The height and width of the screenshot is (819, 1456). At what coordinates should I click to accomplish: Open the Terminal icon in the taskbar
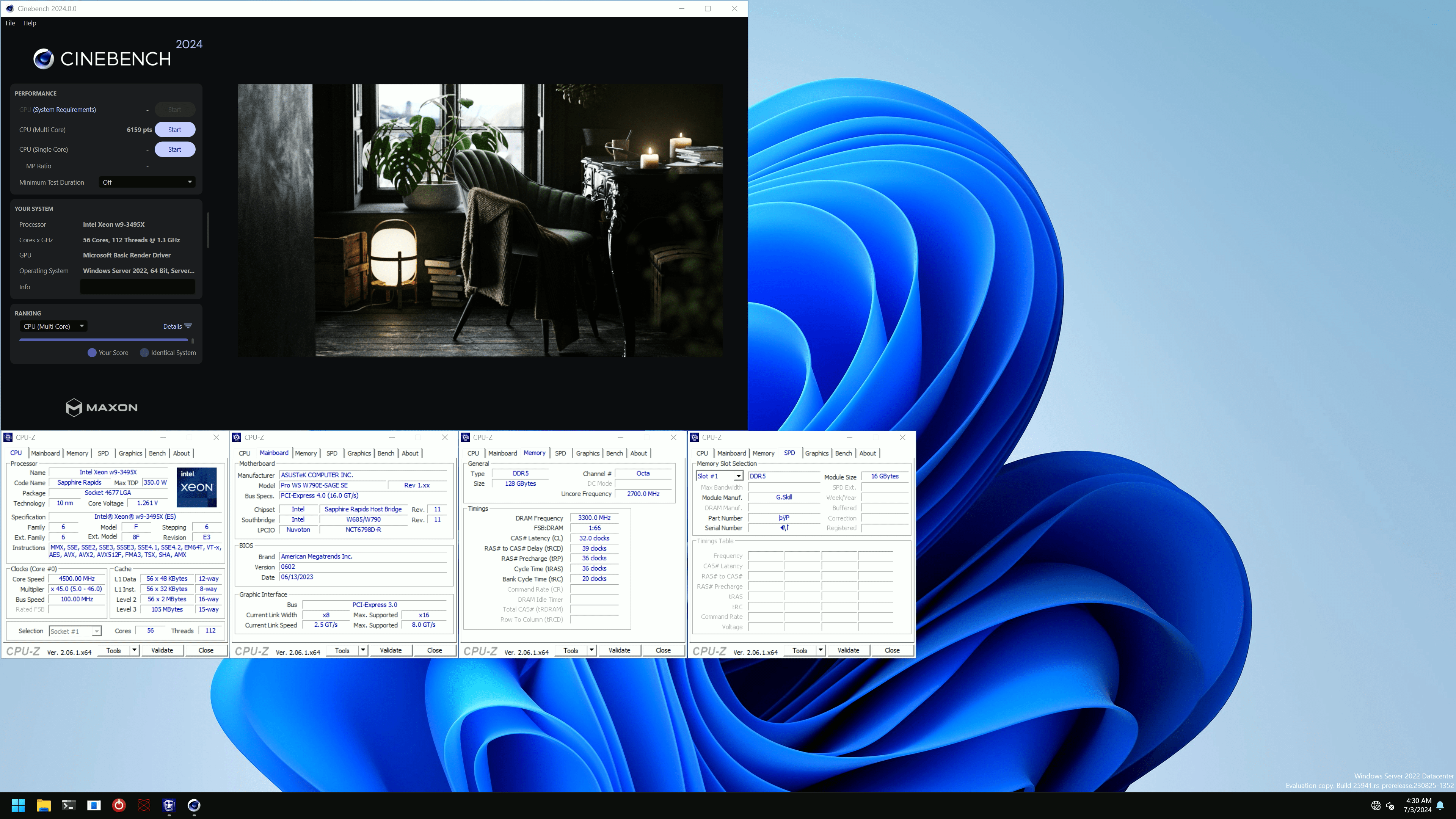68,805
